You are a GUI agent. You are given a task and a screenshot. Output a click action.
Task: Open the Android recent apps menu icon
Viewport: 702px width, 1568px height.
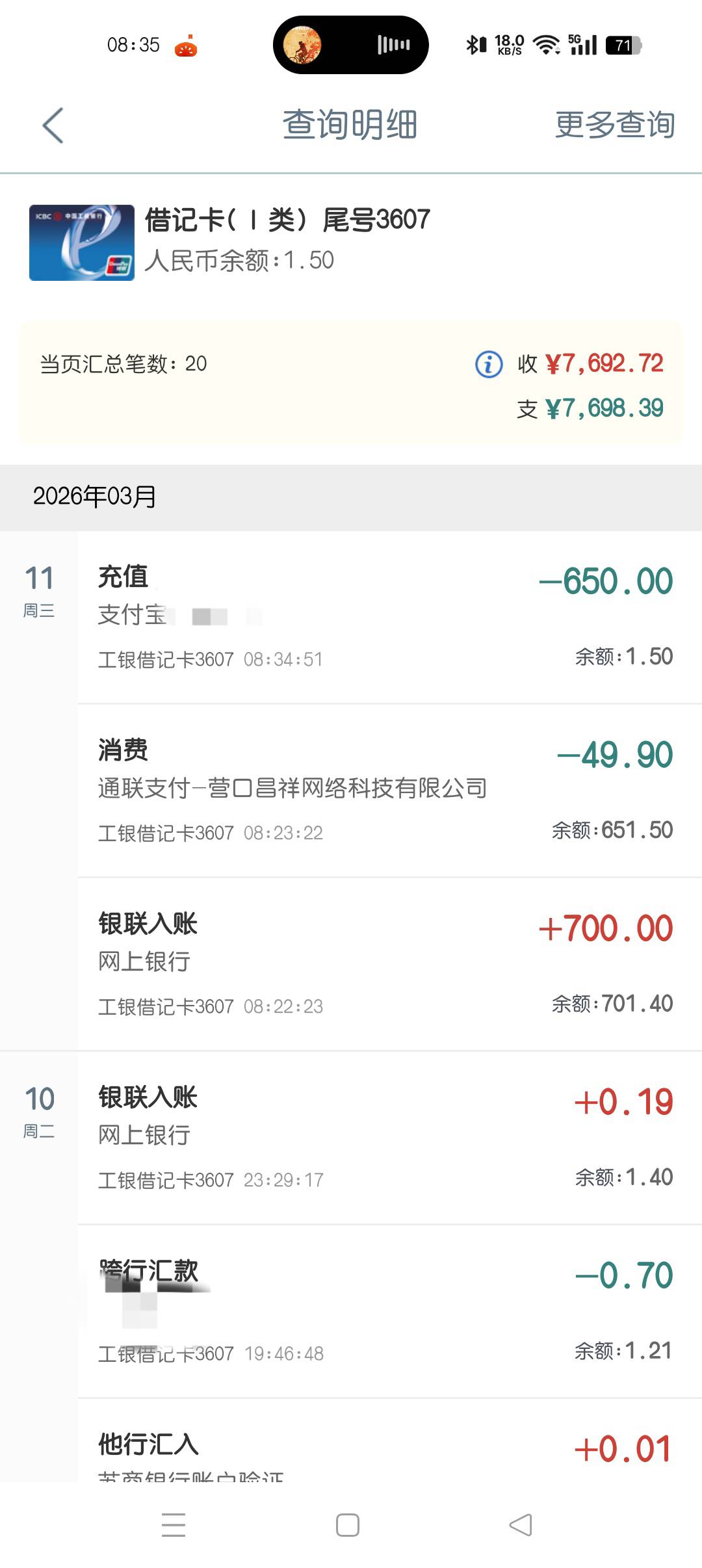click(x=174, y=1524)
